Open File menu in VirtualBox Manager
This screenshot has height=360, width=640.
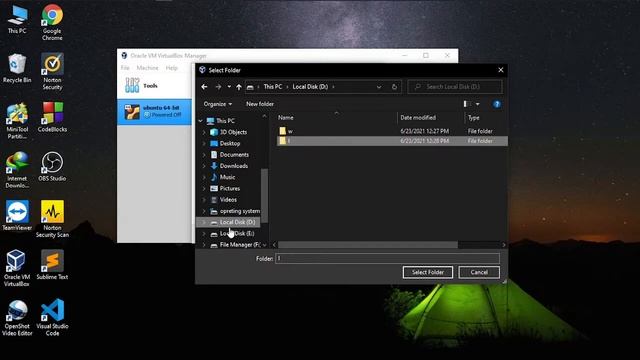coord(125,68)
